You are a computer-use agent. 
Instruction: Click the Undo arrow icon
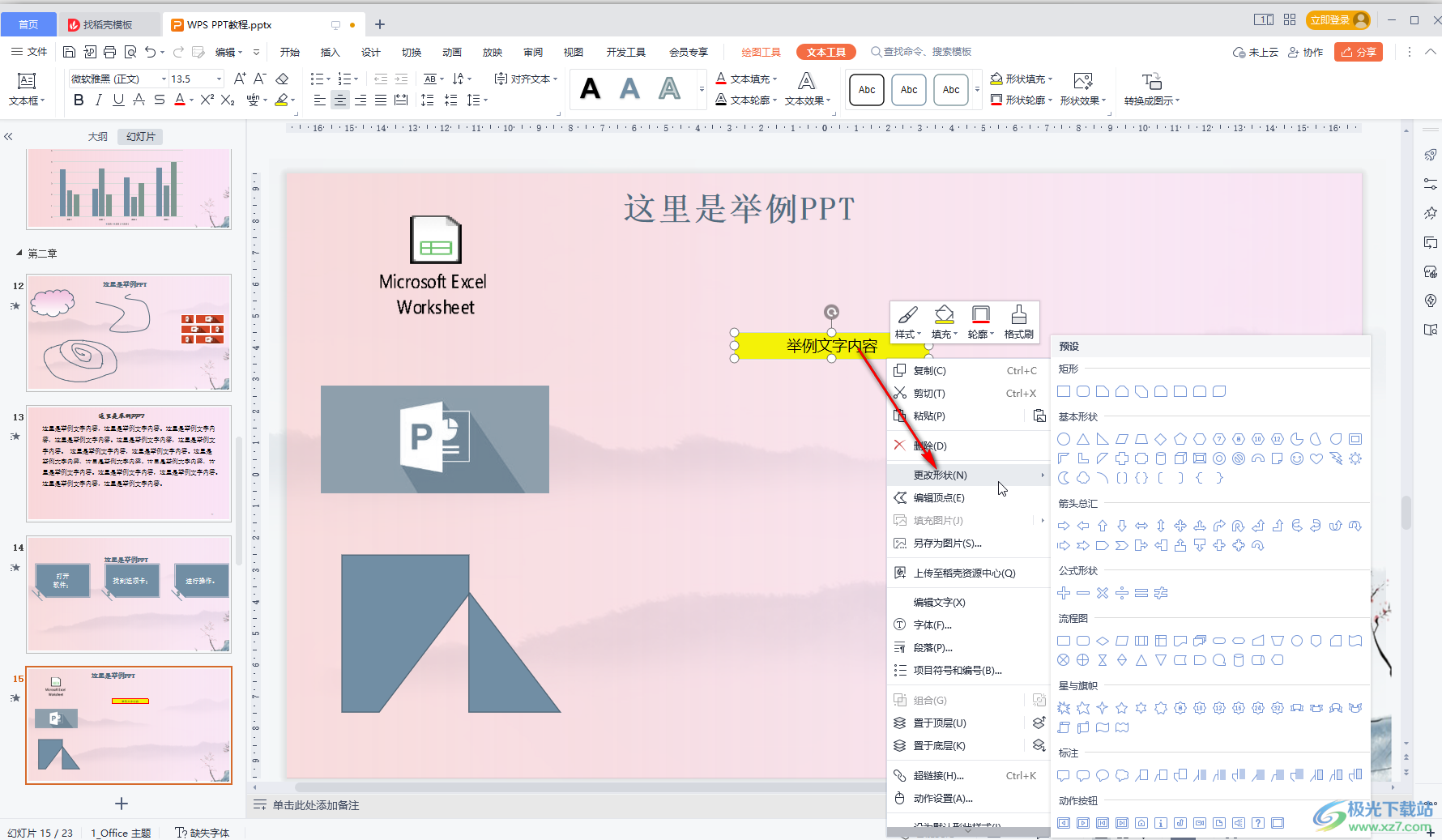click(x=150, y=52)
